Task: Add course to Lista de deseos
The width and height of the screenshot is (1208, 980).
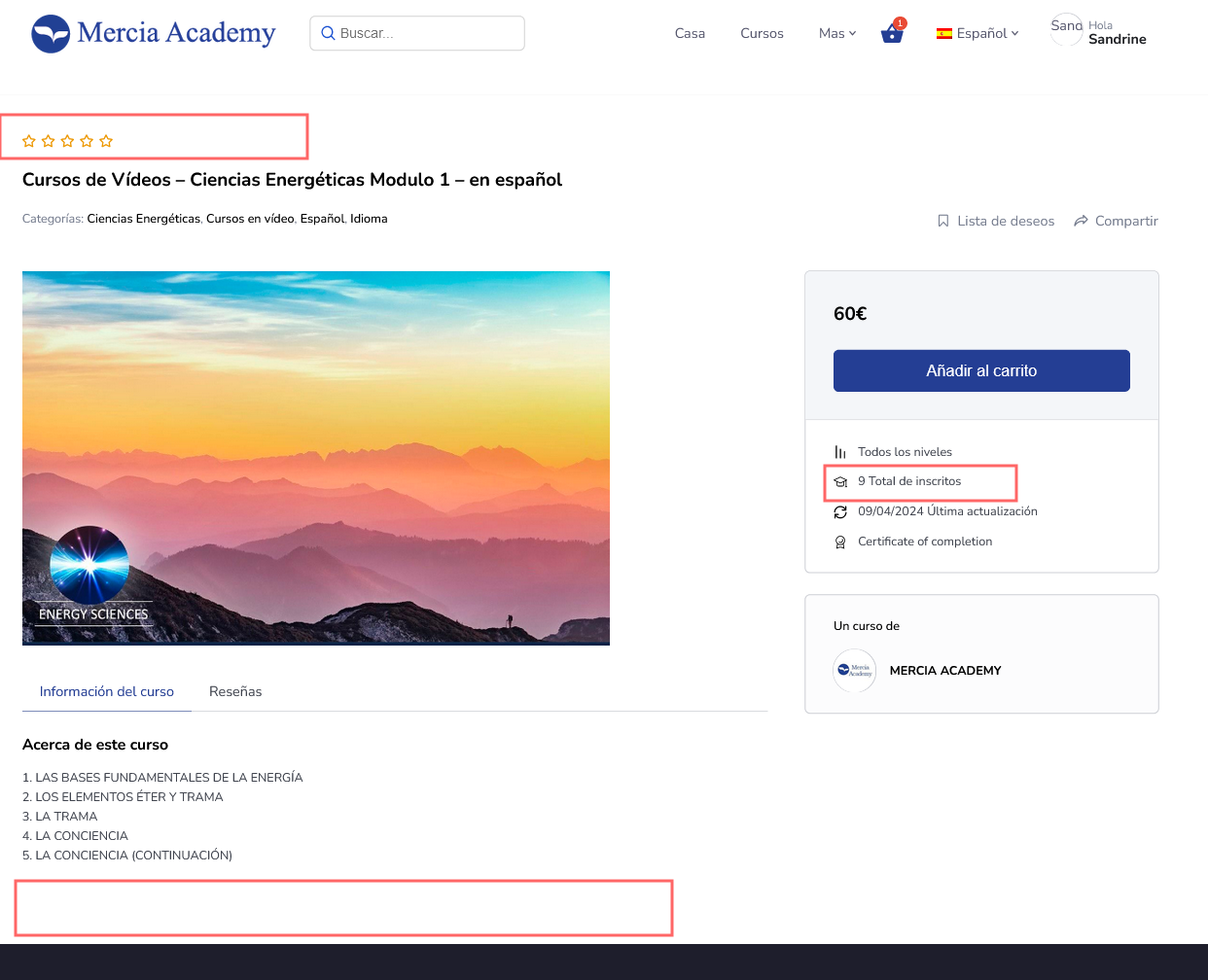Action: (x=996, y=221)
